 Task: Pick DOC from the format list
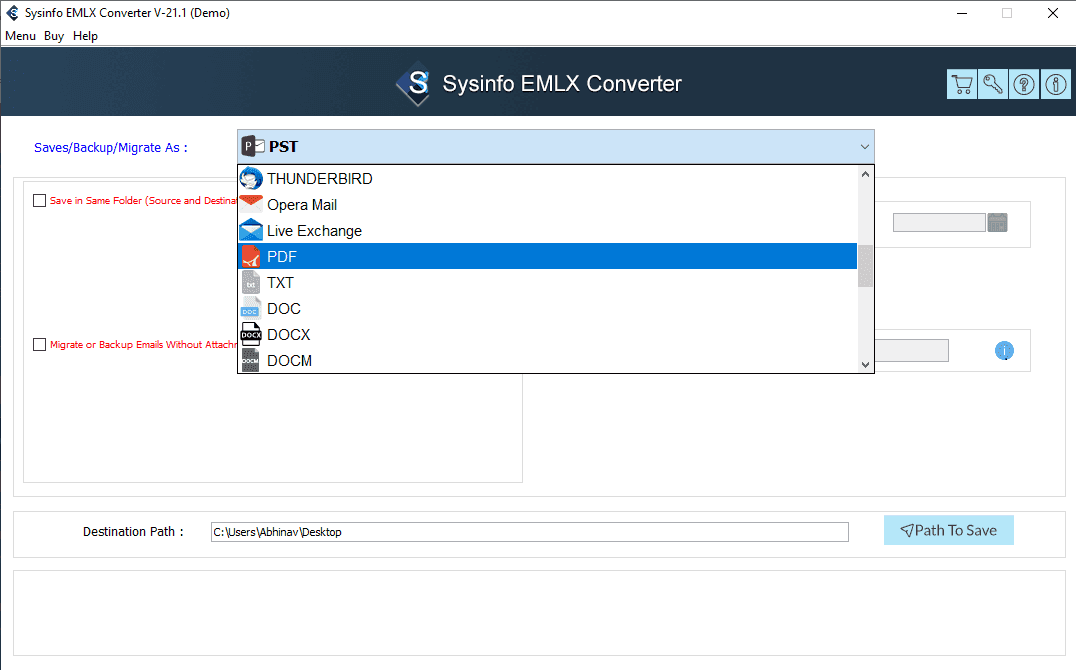(547, 309)
